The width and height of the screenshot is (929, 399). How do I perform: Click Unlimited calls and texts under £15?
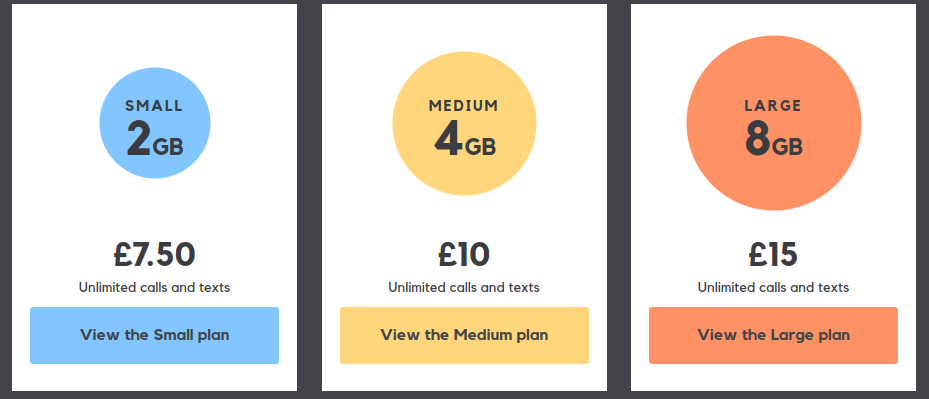(774, 288)
